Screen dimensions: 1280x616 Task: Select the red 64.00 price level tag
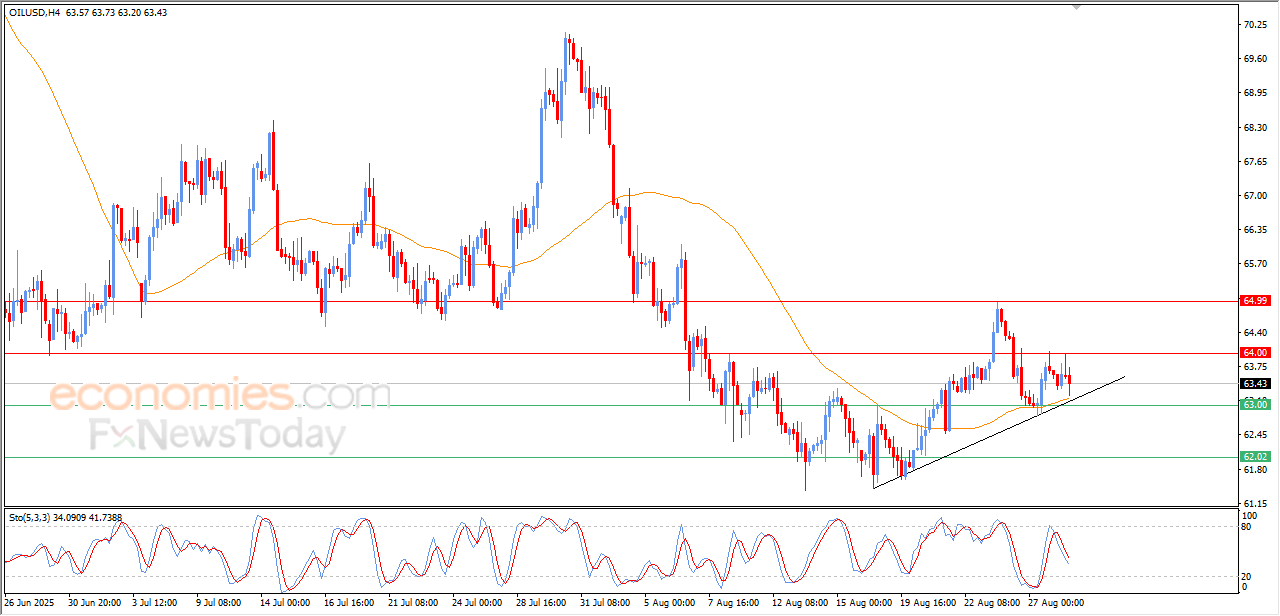1254,353
